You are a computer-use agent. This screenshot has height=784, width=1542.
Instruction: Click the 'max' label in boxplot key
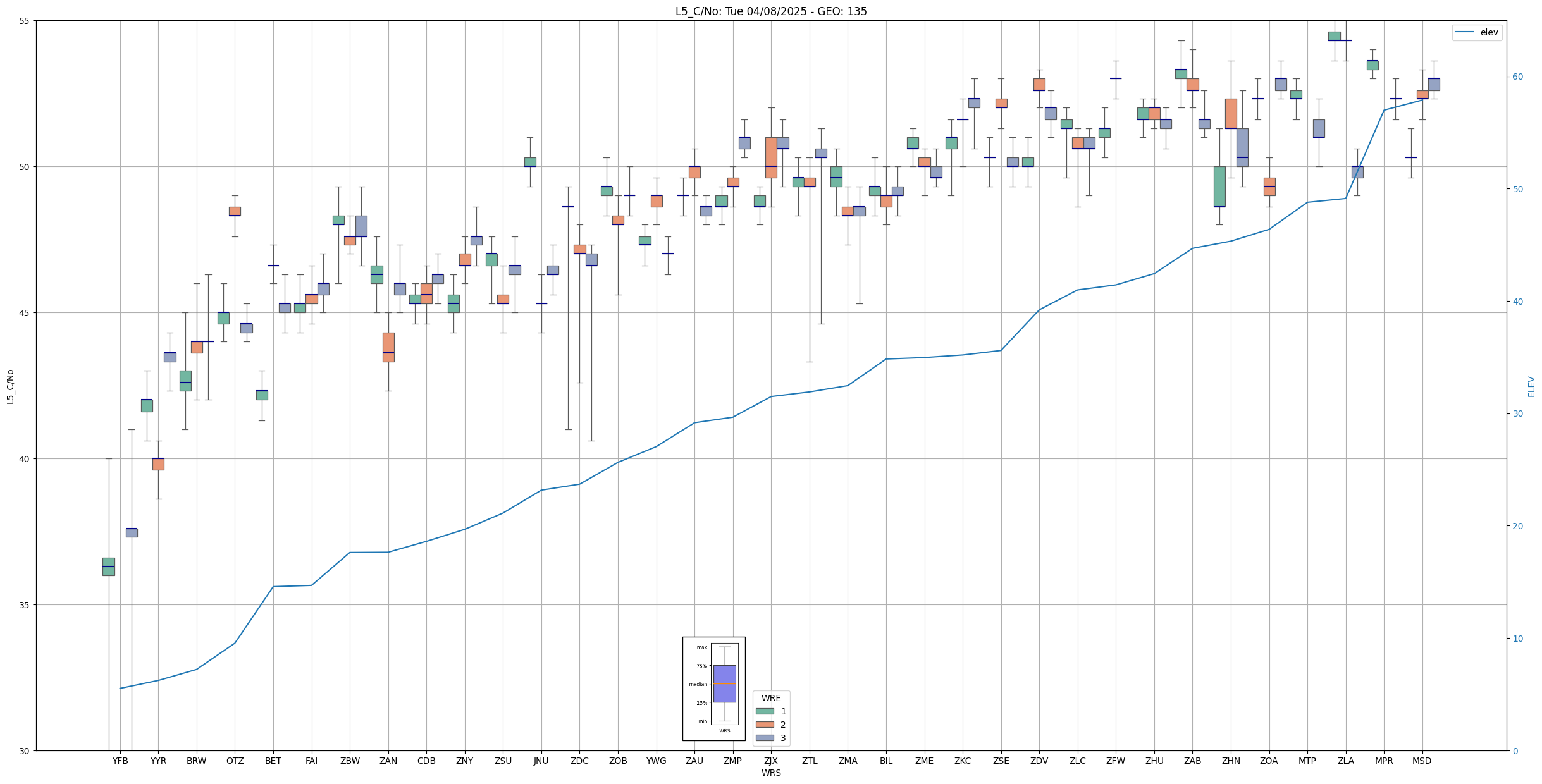pyautogui.click(x=702, y=647)
